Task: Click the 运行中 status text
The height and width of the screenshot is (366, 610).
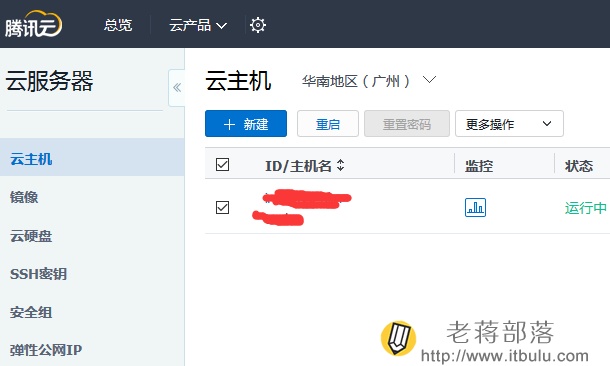Action: click(x=586, y=208)
